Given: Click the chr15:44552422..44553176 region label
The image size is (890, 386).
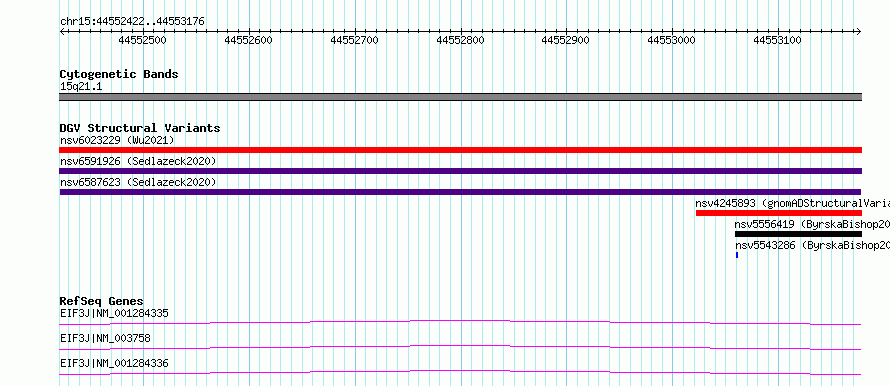Looking at the screenshot, I should click(x=132, y=22).
